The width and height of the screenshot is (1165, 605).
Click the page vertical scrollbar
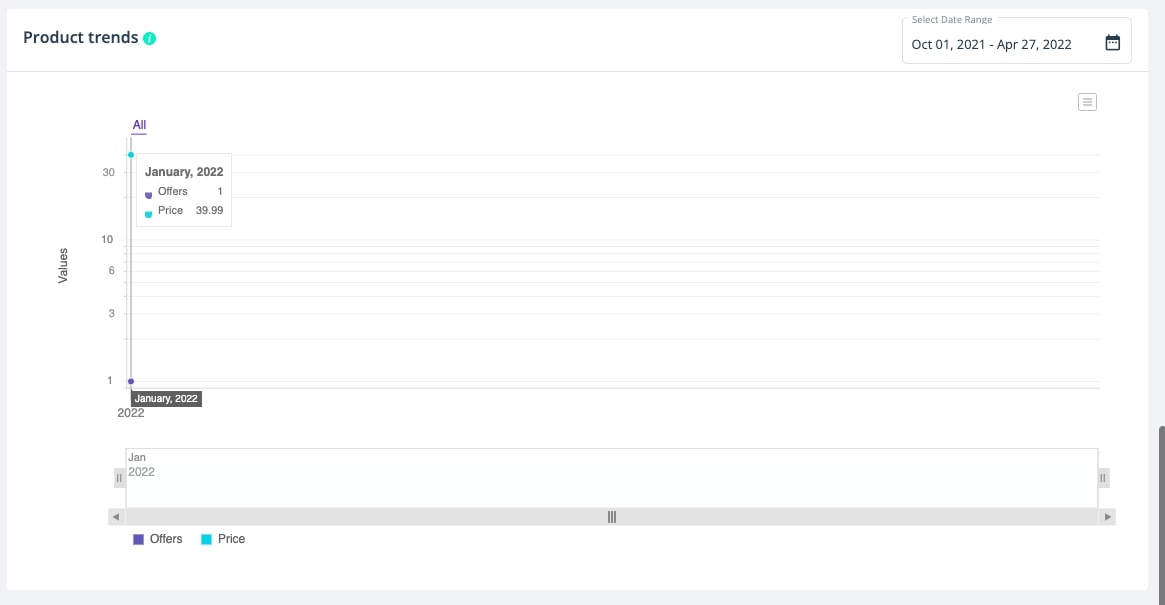tap(1161, 513)
